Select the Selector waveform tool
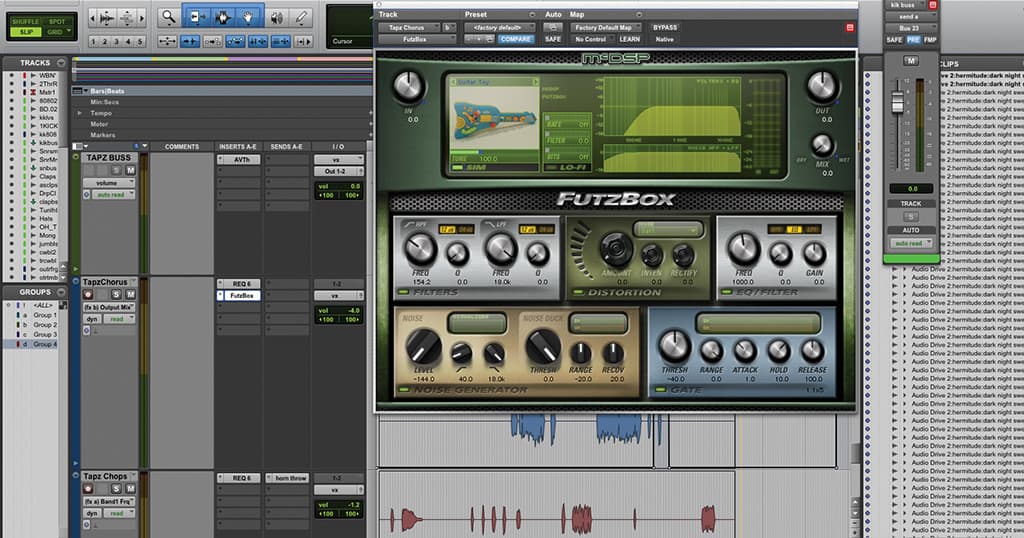 coord(221,17)
